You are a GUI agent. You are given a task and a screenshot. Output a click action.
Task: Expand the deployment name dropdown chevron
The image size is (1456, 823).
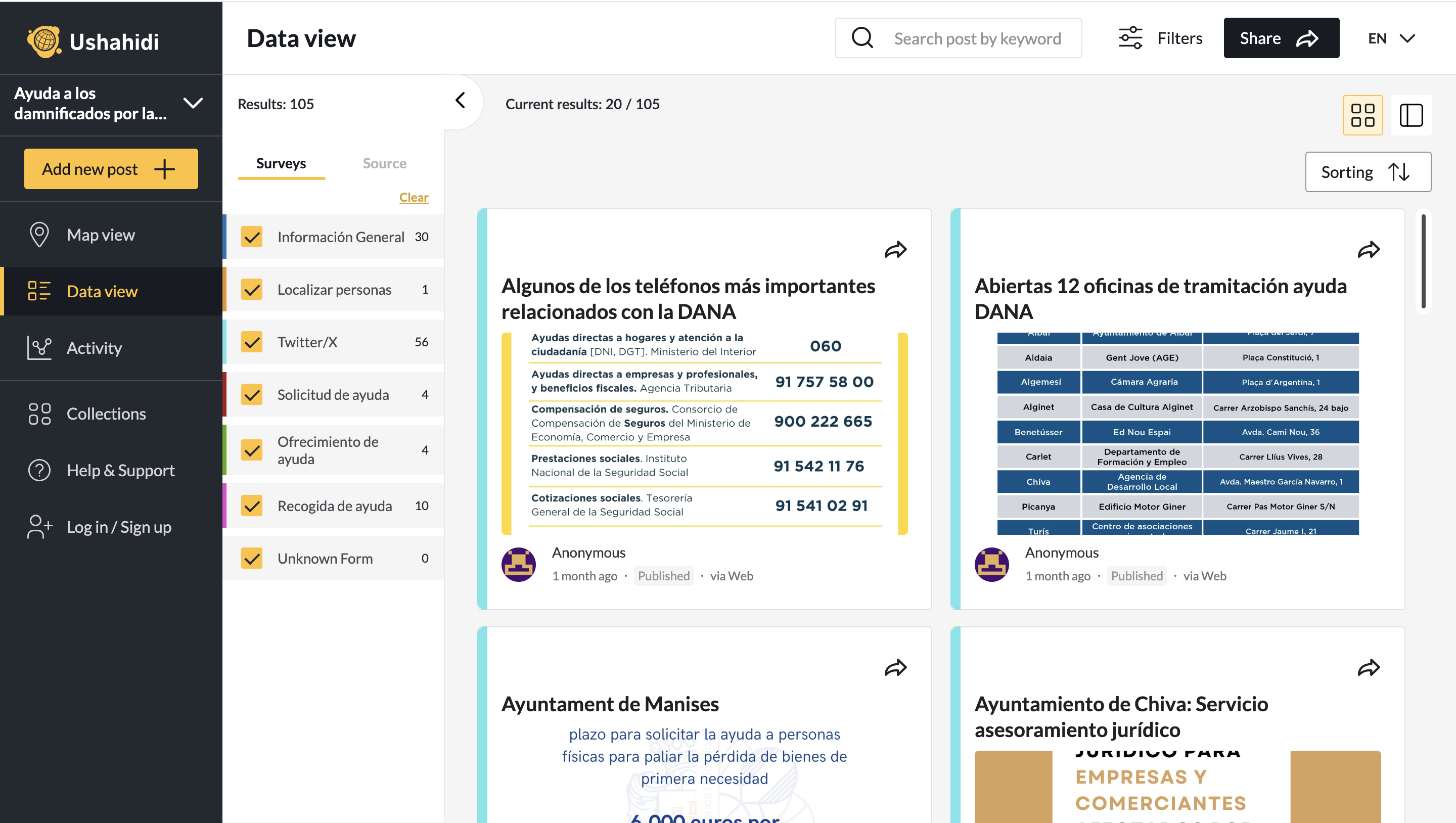click(193, 103)
